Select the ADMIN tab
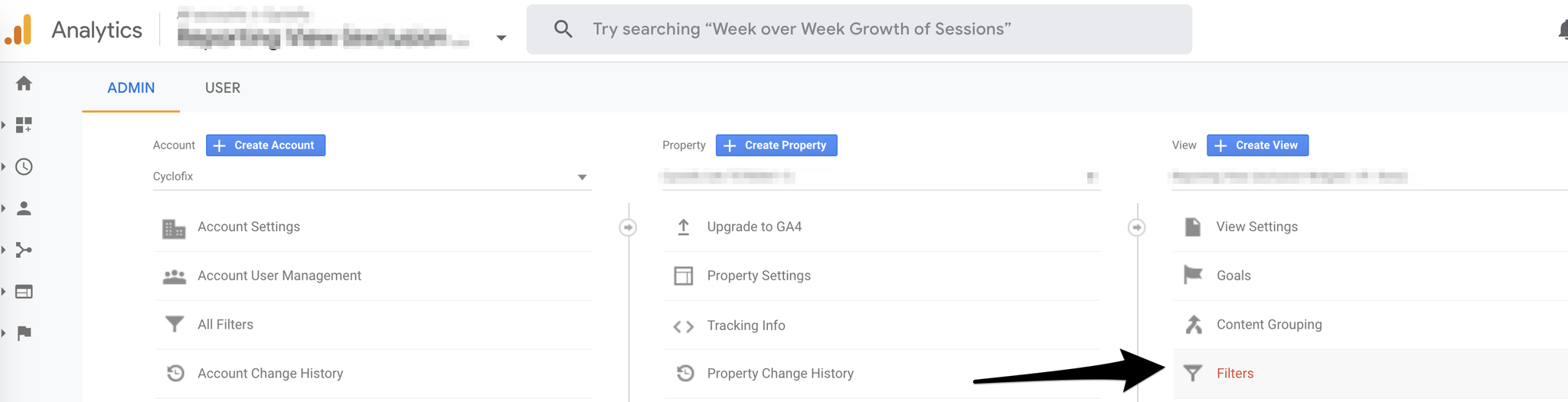This screenshot has width=1568, height=402. pos(131,88)
